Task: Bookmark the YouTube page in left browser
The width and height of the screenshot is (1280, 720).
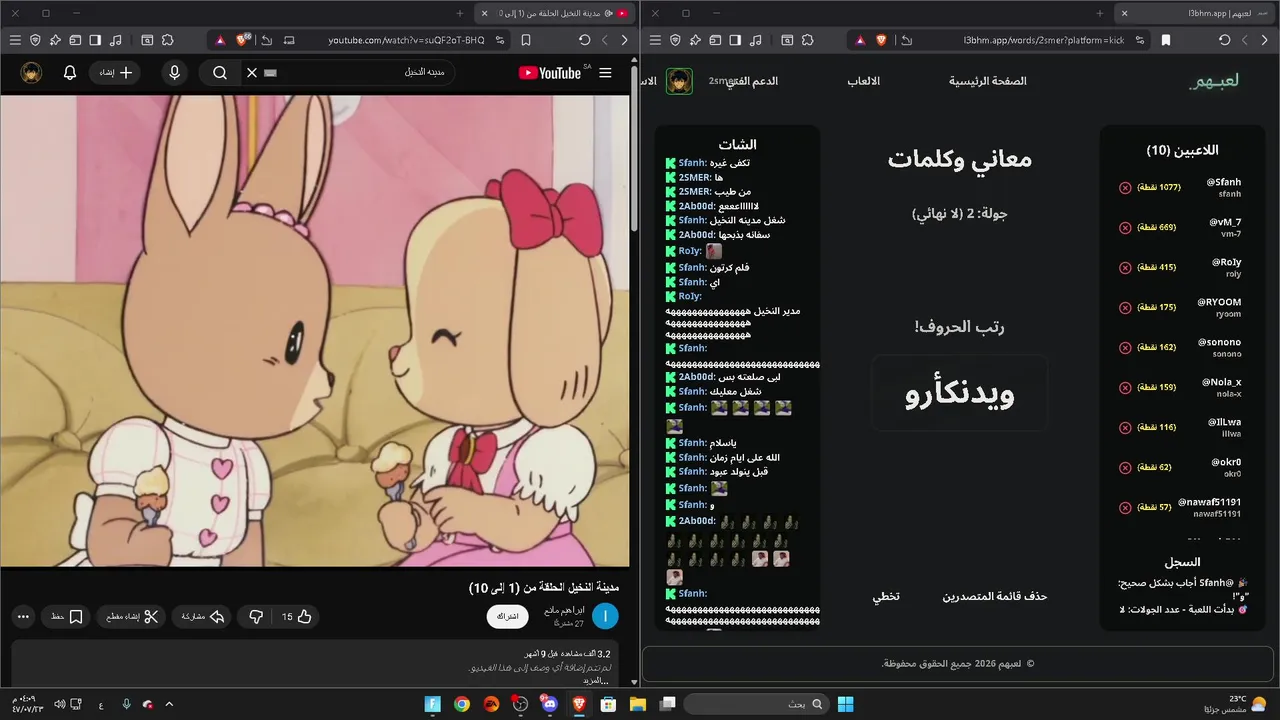Action: tap(526, 40)
